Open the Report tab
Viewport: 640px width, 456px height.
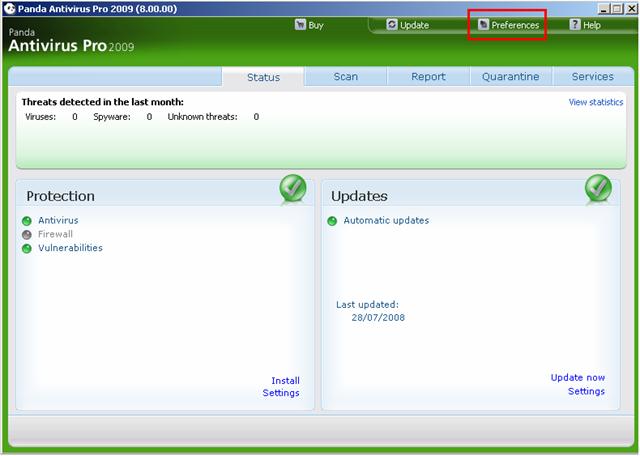(x=428, y=77)
